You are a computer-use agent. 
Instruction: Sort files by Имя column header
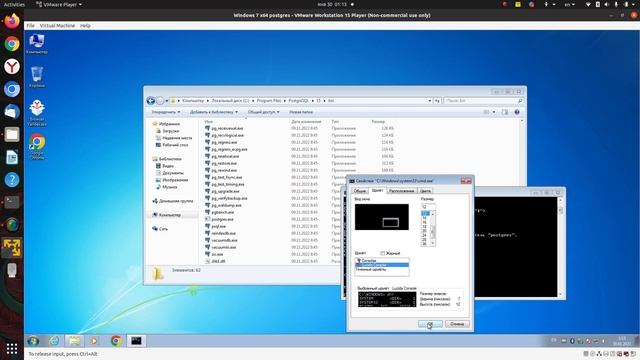(209, 122)
